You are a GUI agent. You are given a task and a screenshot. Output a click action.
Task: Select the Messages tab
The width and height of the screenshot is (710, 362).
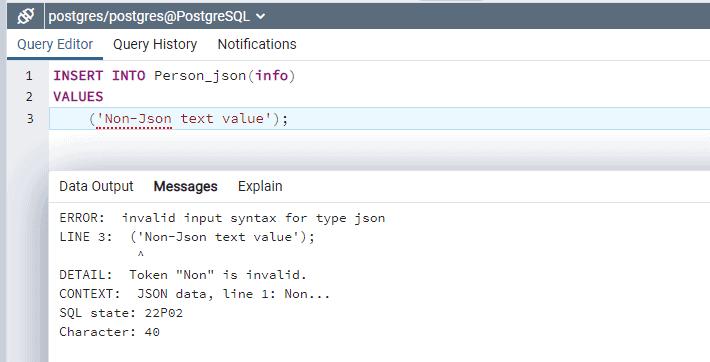coord(185,186)
